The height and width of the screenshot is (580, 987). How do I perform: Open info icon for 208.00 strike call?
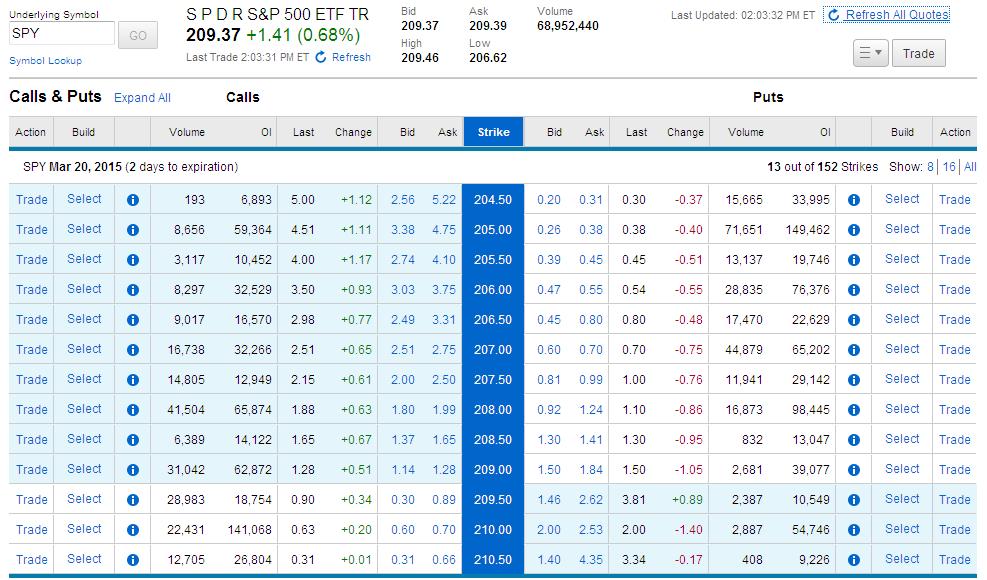133,410
